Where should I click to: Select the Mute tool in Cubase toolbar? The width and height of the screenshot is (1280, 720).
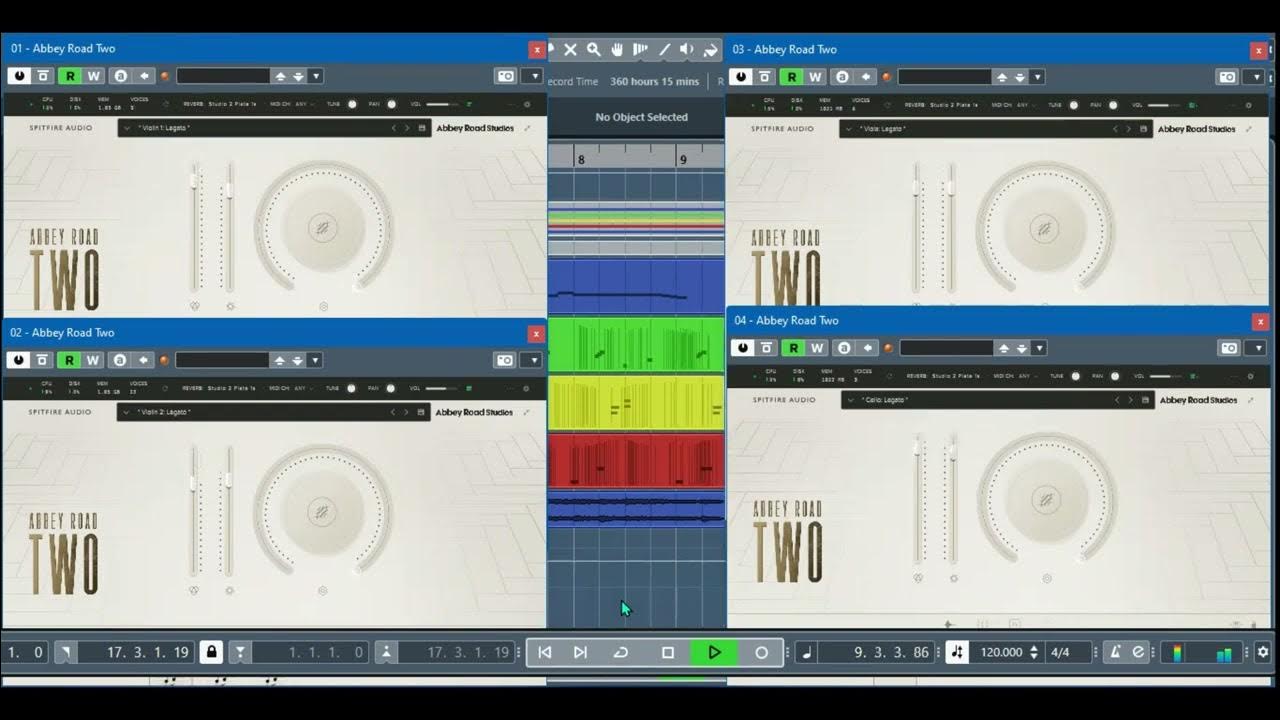tap(570, 49)
